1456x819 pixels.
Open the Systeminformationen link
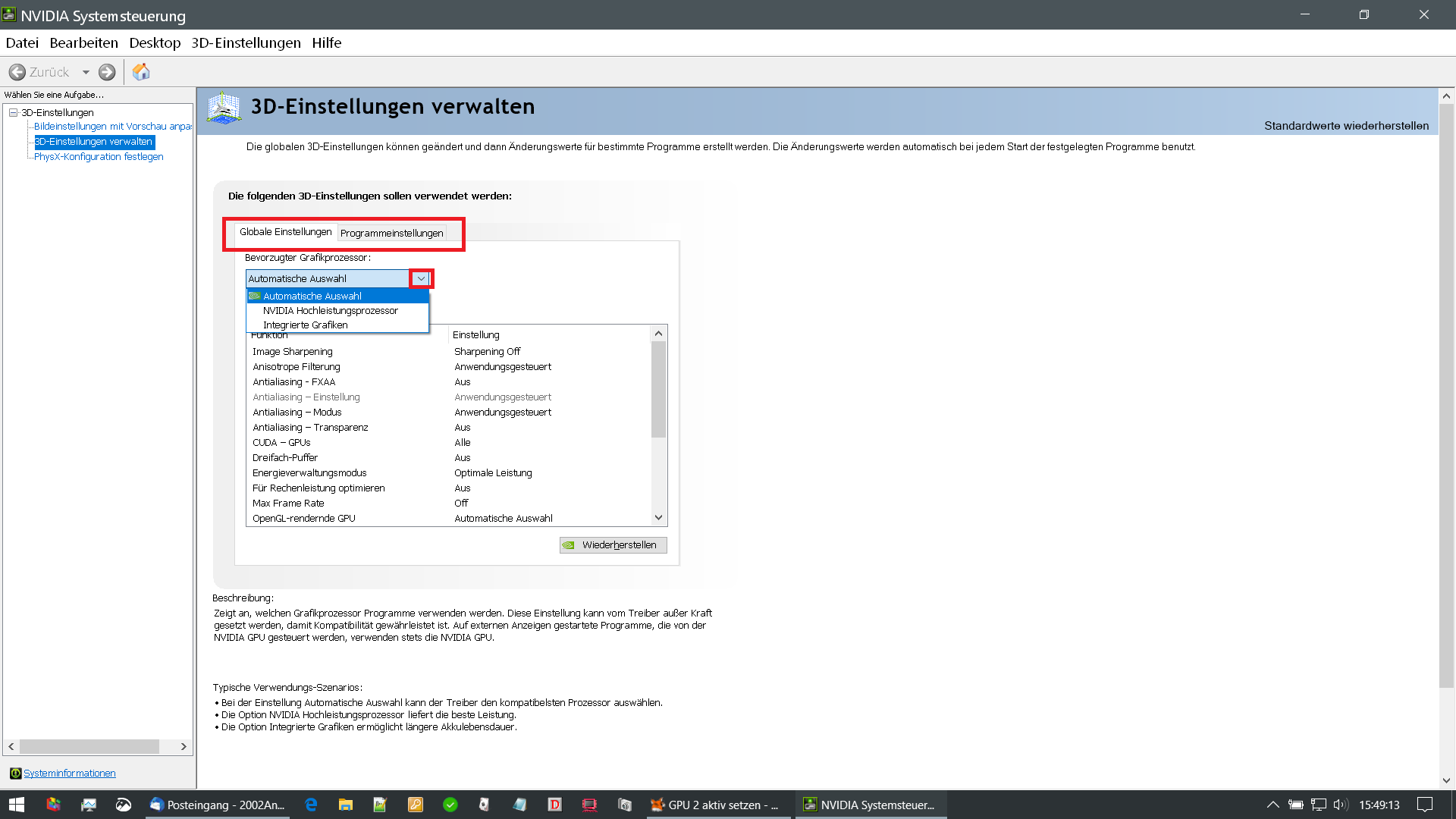(x=69, y=773)
